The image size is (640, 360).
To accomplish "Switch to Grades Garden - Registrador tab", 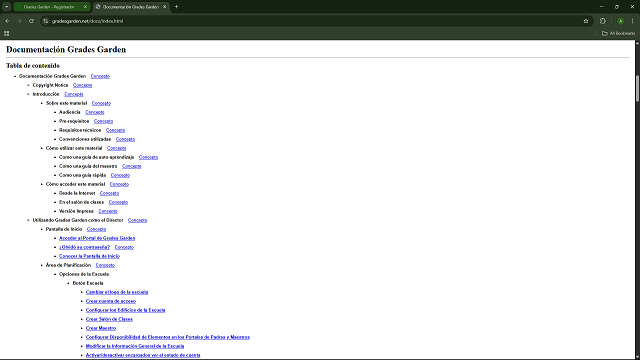I will point(49,7).
